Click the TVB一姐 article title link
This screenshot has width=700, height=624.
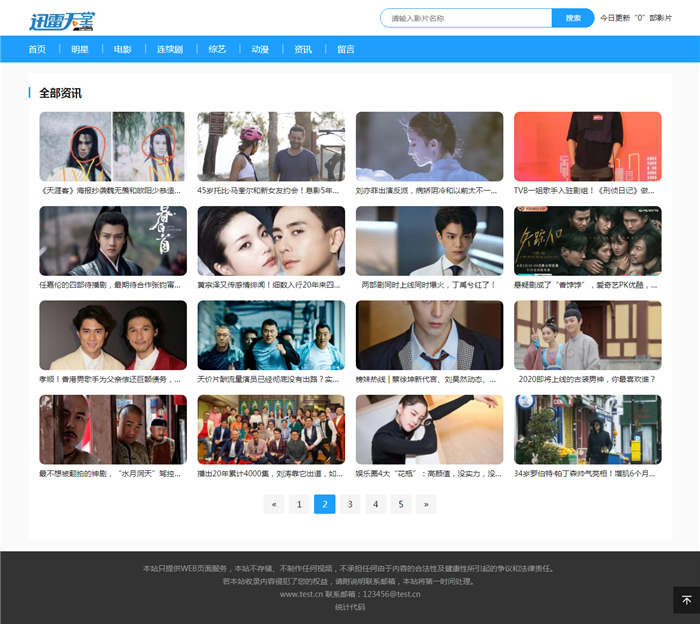586,190
